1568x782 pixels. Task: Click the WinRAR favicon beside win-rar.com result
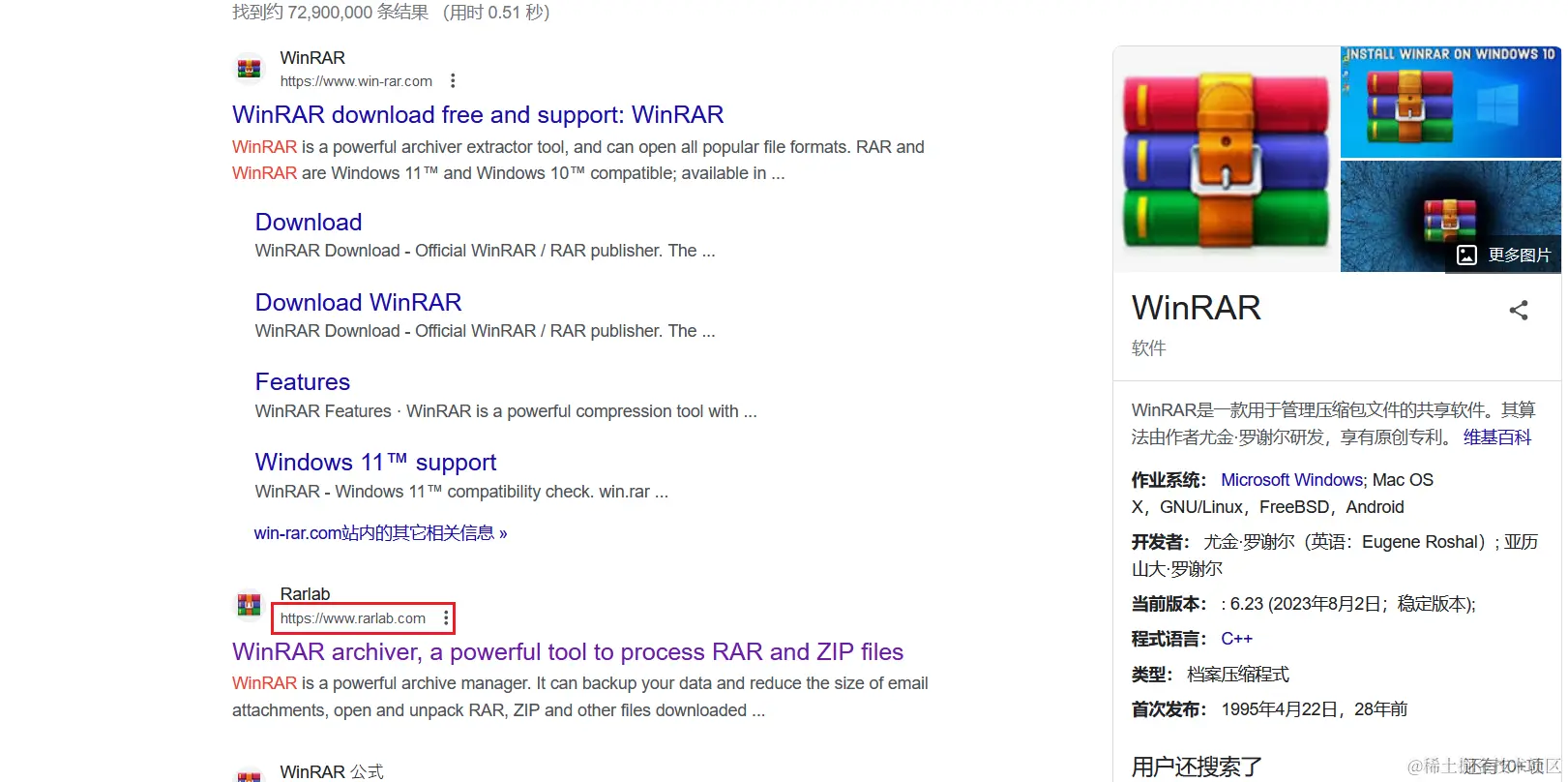(250, 69)
